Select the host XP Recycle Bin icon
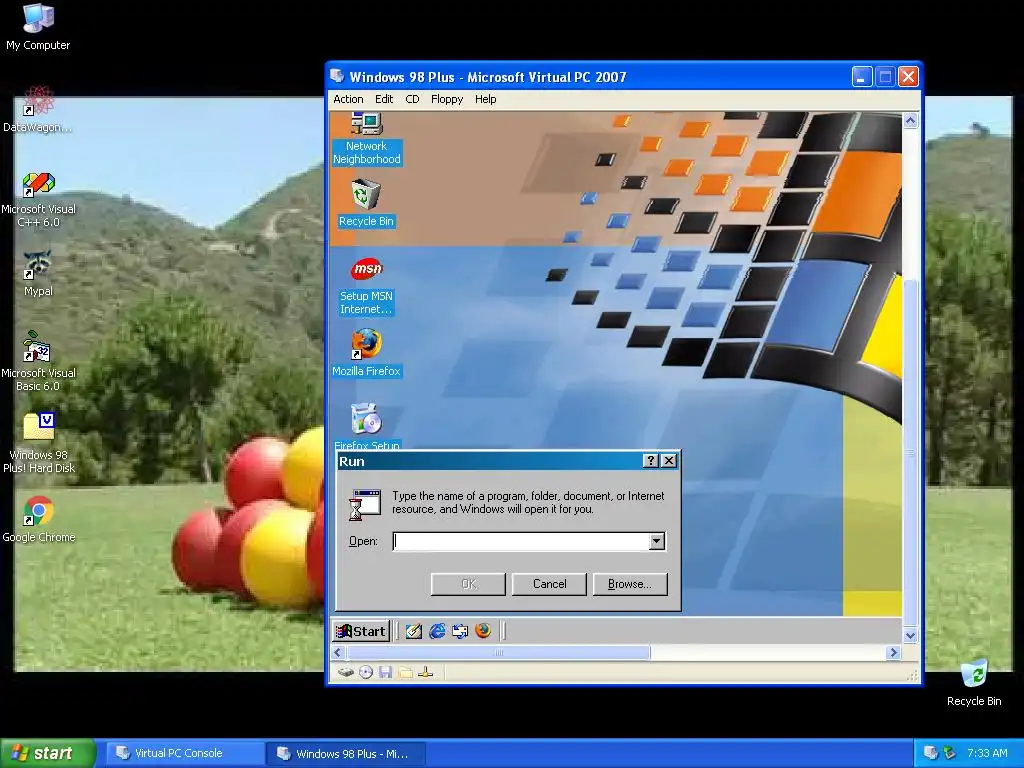The width and height of the screenshot is (1024, 768). (x=974, y=683)
